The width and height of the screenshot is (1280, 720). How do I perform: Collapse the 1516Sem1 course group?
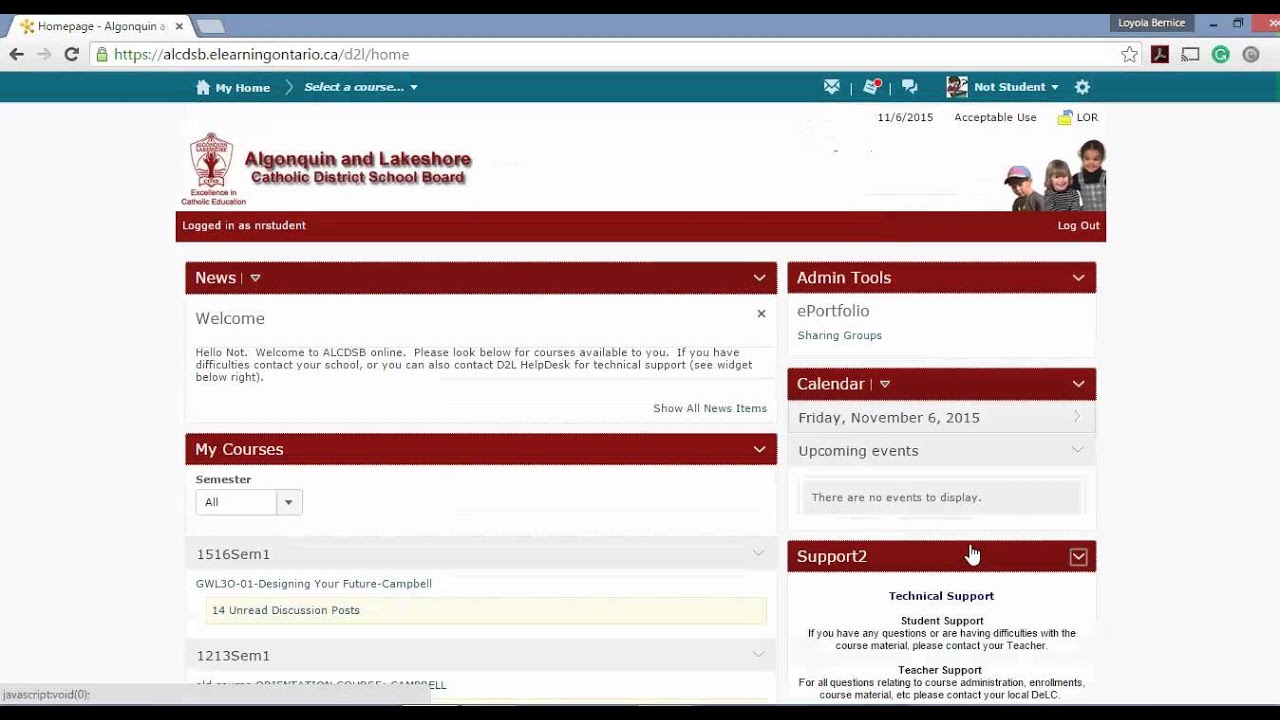coord(758,553)
